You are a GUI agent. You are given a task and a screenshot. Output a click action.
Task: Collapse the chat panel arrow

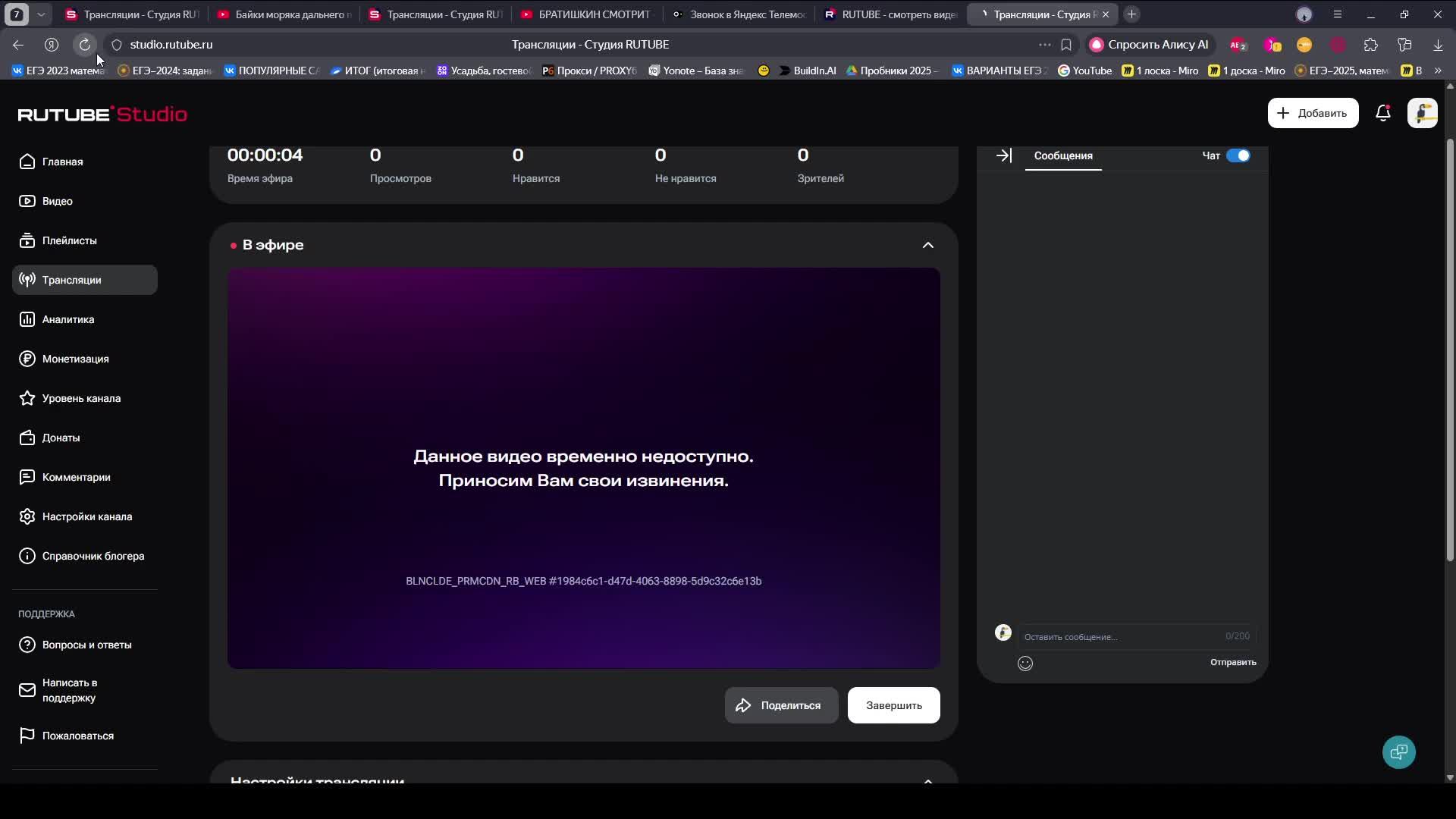[1003, 155]
